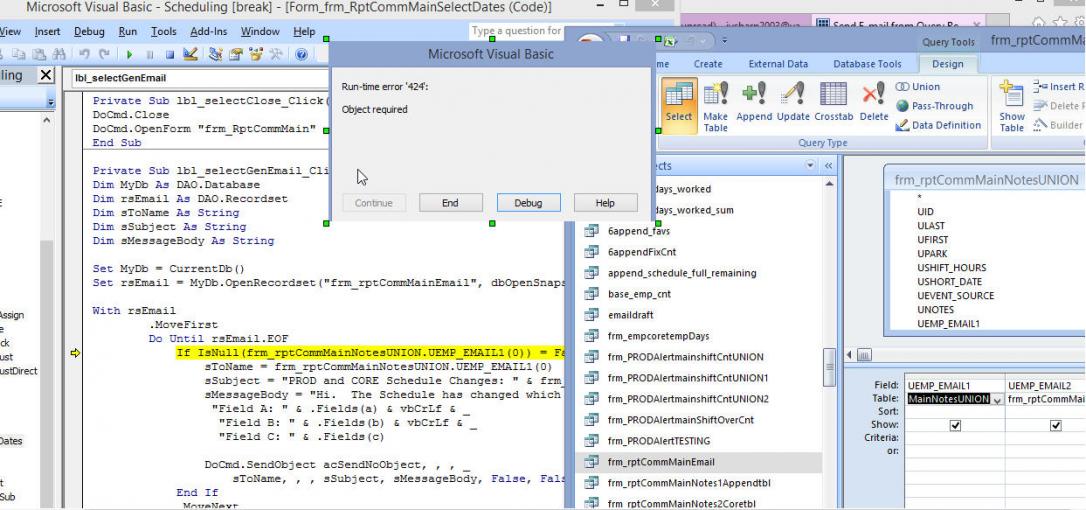Click the Append query icon
The width and height of the screenshot is (1086, 510).
click(754, 103)
